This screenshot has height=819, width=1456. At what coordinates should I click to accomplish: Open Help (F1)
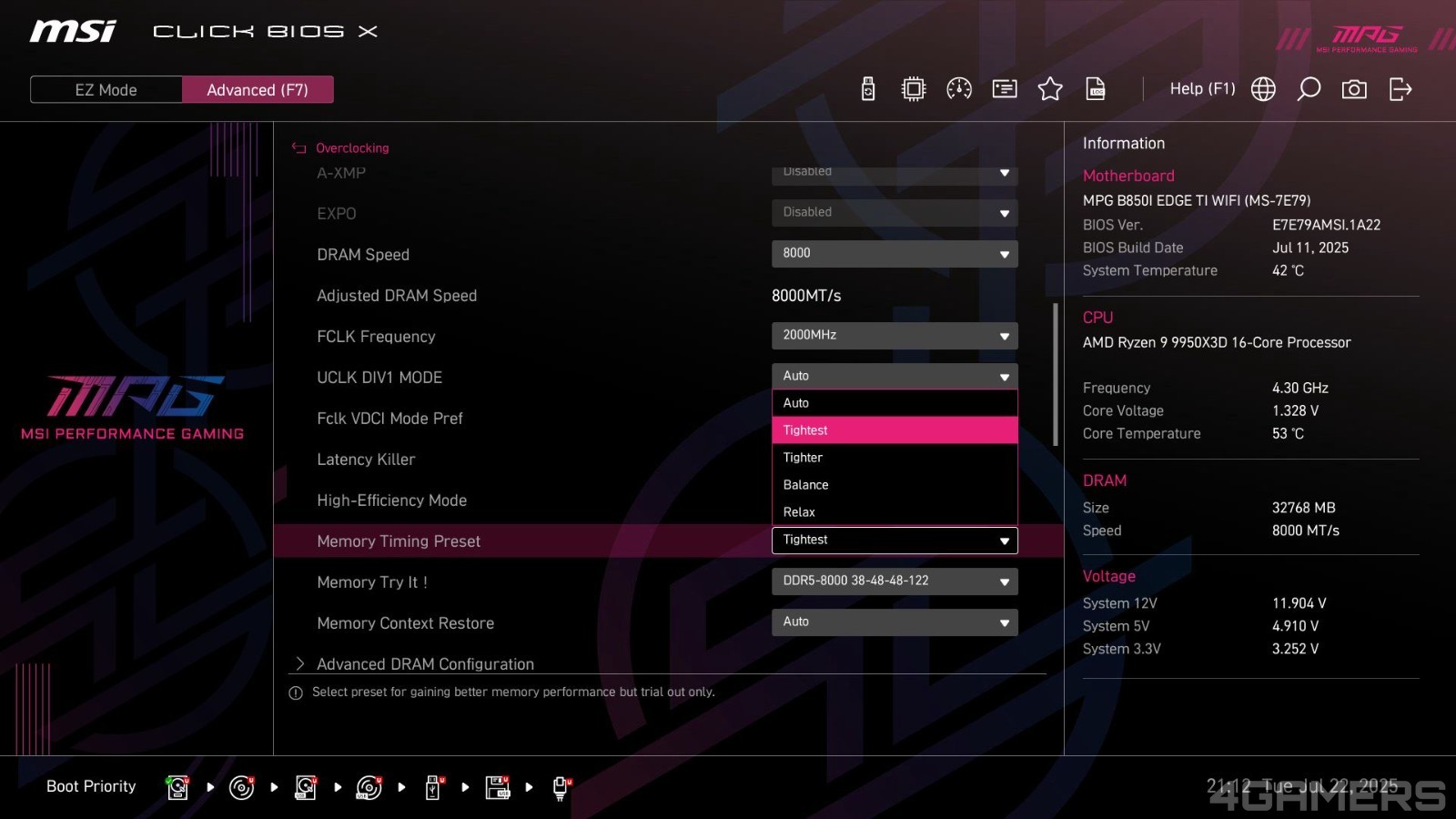(x=1202, y=88)
